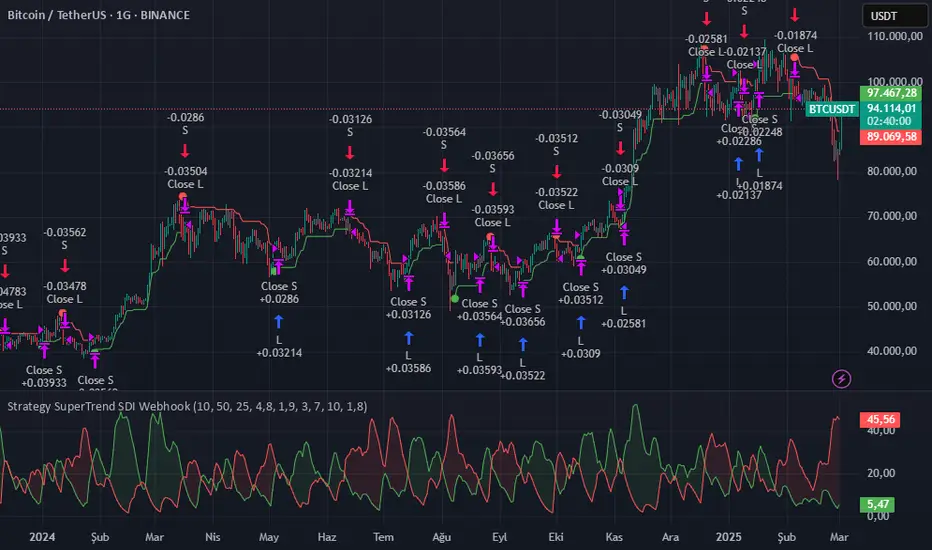Click the Close S +0.03656 label
Image resolution: width=932 pixels, height=550 pixels.
click(x=522, y=315)
